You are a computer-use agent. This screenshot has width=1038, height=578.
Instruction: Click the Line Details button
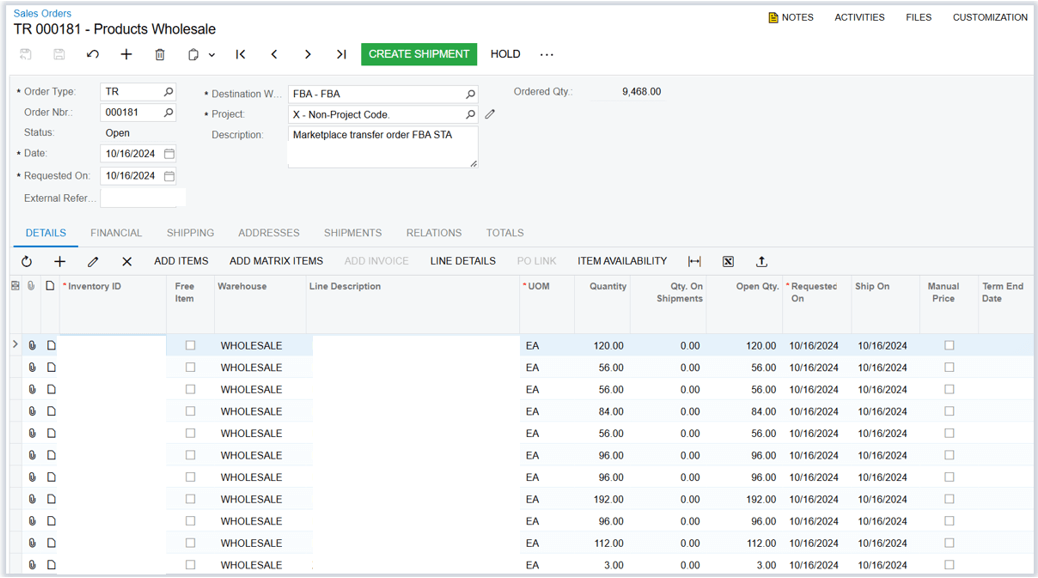point(463,262)
